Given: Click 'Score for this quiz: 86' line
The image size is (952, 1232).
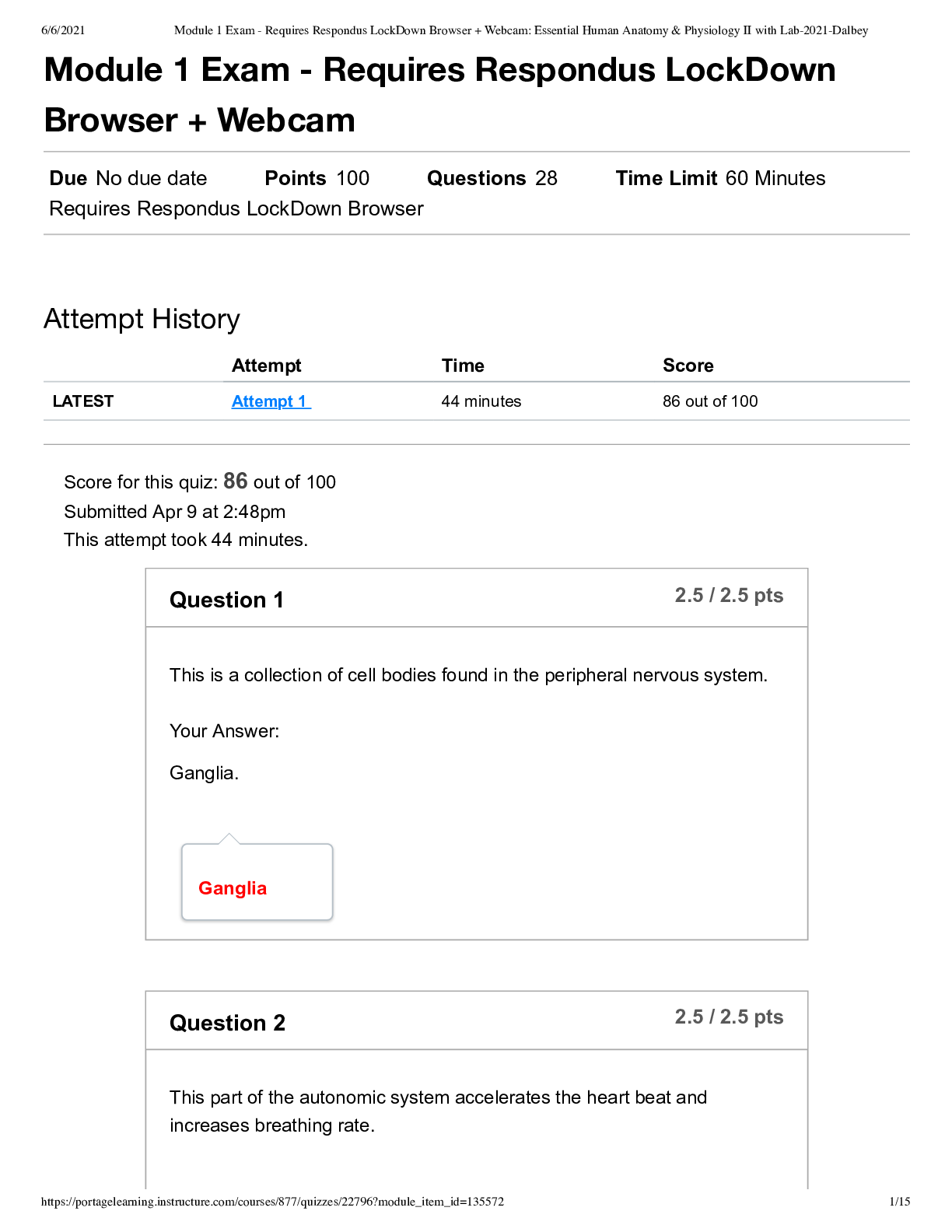Looking at the screenshot, I should click(x=200, y=481).
